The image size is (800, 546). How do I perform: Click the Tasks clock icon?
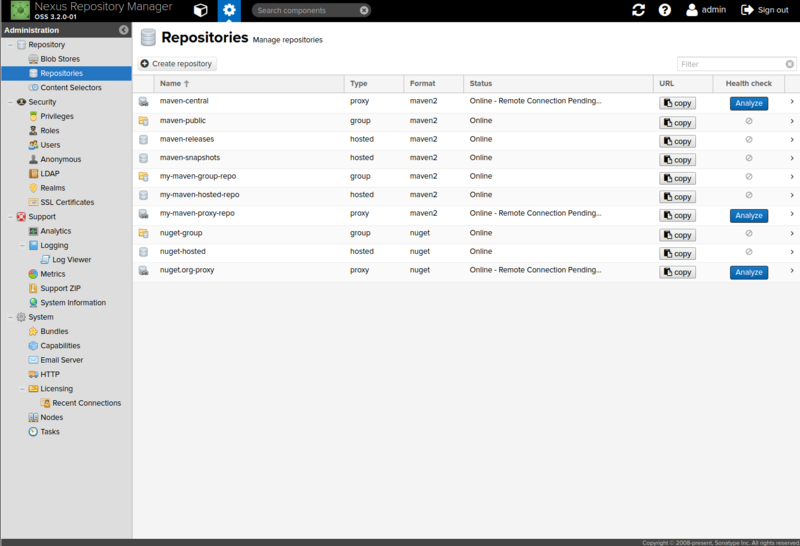(x=33, y=432)
